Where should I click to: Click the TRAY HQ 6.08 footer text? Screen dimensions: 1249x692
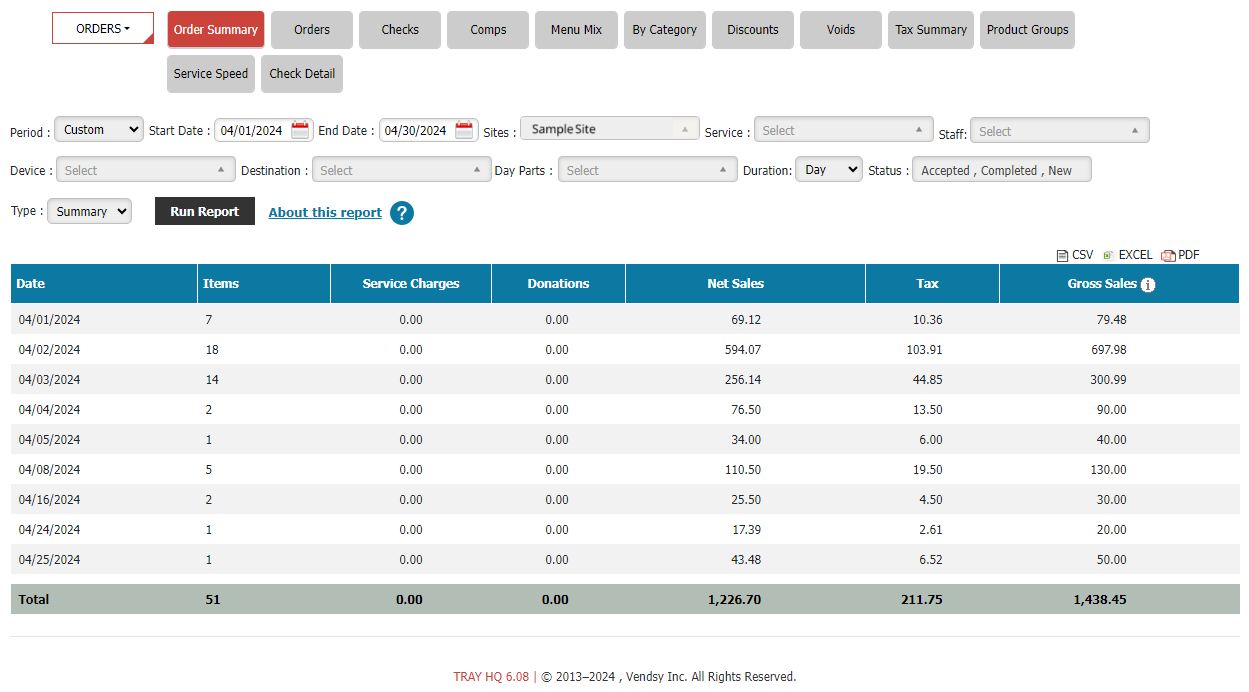click(x=491, y=677)
